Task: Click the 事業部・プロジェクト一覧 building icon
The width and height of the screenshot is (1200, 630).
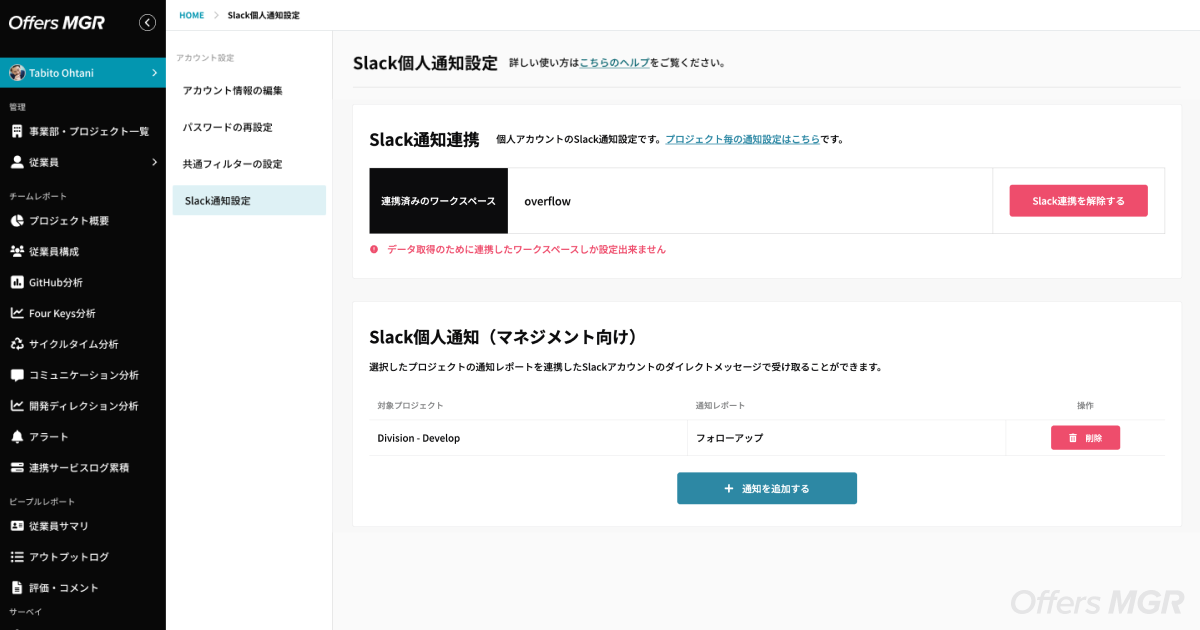Action: pyautogui.click(x=14, y=133)
